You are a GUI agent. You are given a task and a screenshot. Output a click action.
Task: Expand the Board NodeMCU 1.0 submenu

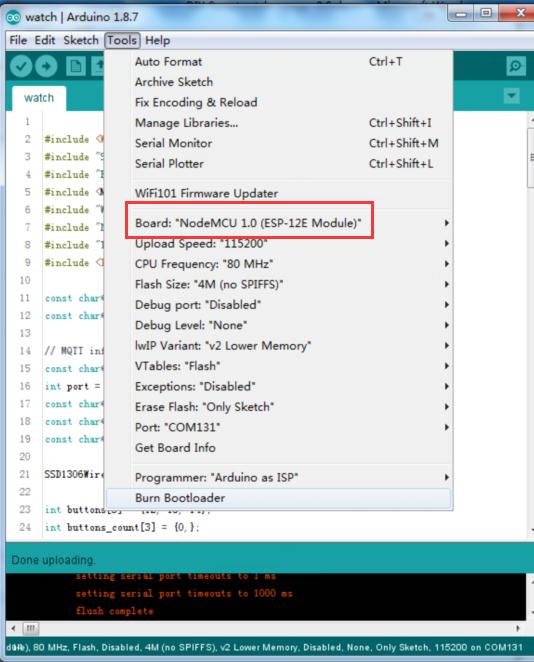(x=279, y=223)
